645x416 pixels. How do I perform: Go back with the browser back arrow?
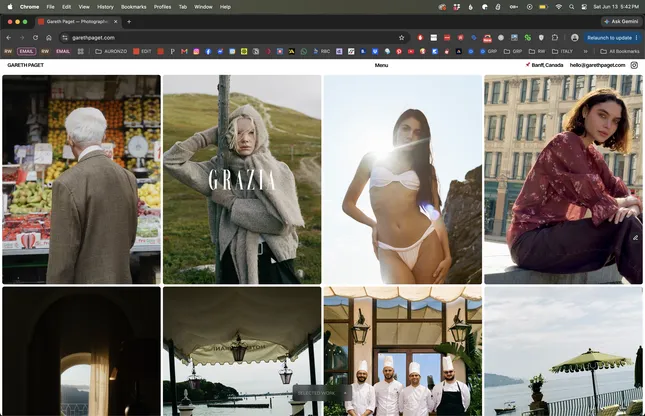click(9, 37)
